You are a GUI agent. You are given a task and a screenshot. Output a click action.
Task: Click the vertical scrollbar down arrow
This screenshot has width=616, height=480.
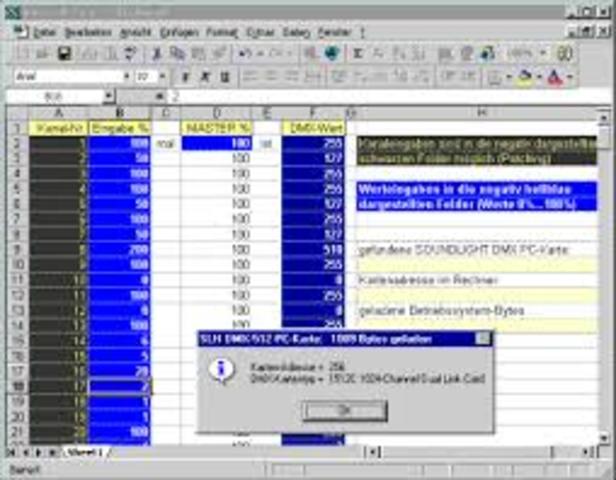click(x=604, y=437)
